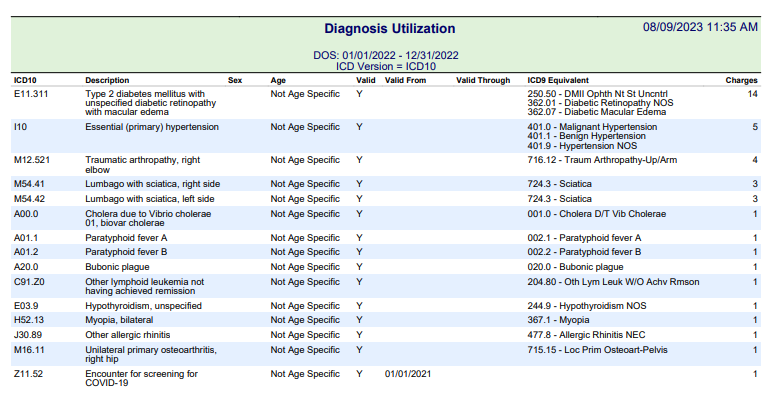Click the Valid Through column header
775x395 pixels.
483,80
